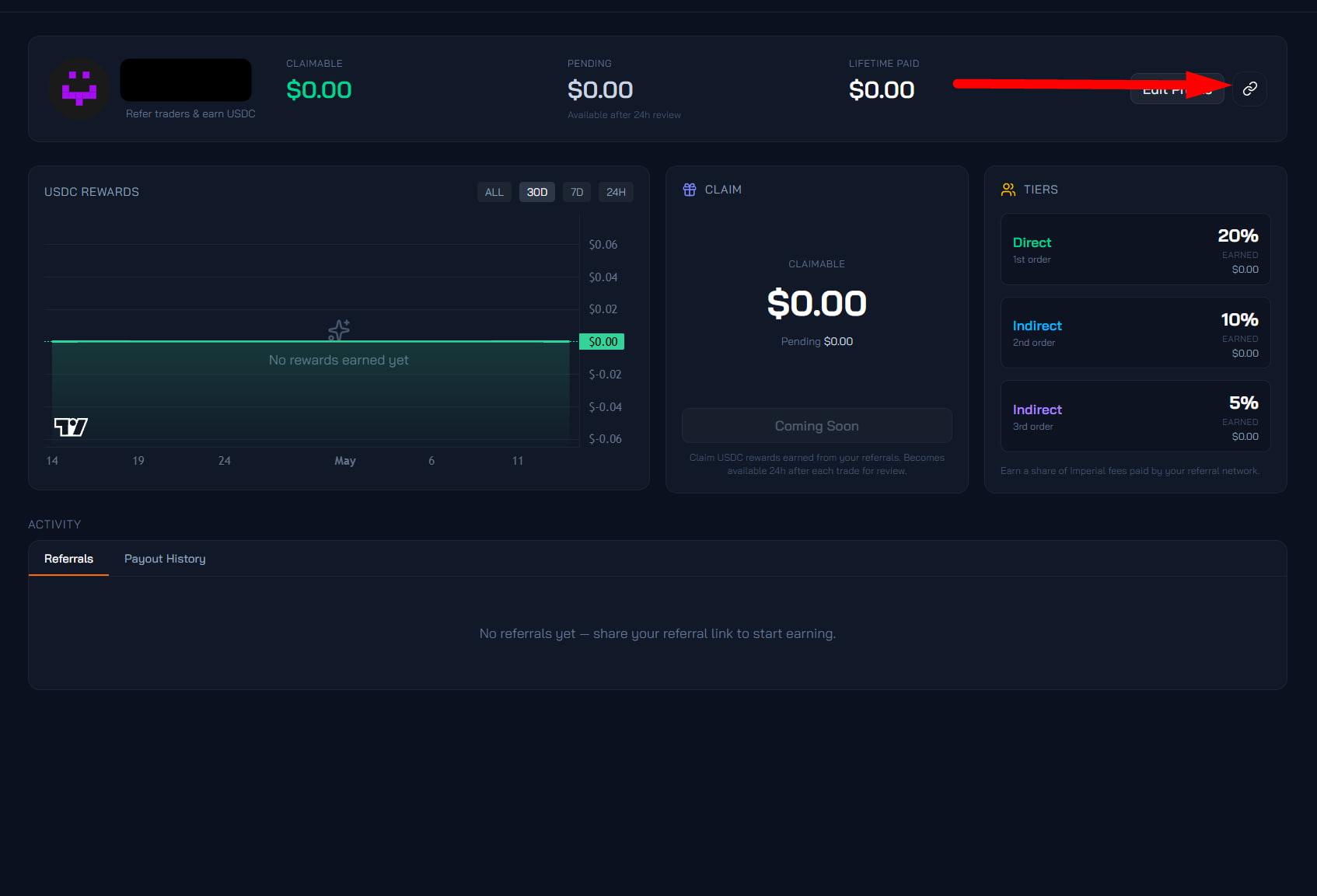Image resolution: width=1317 pixels, height=896 pixels.
Task: Select the 7D time range filter
Action: [577, 192]
